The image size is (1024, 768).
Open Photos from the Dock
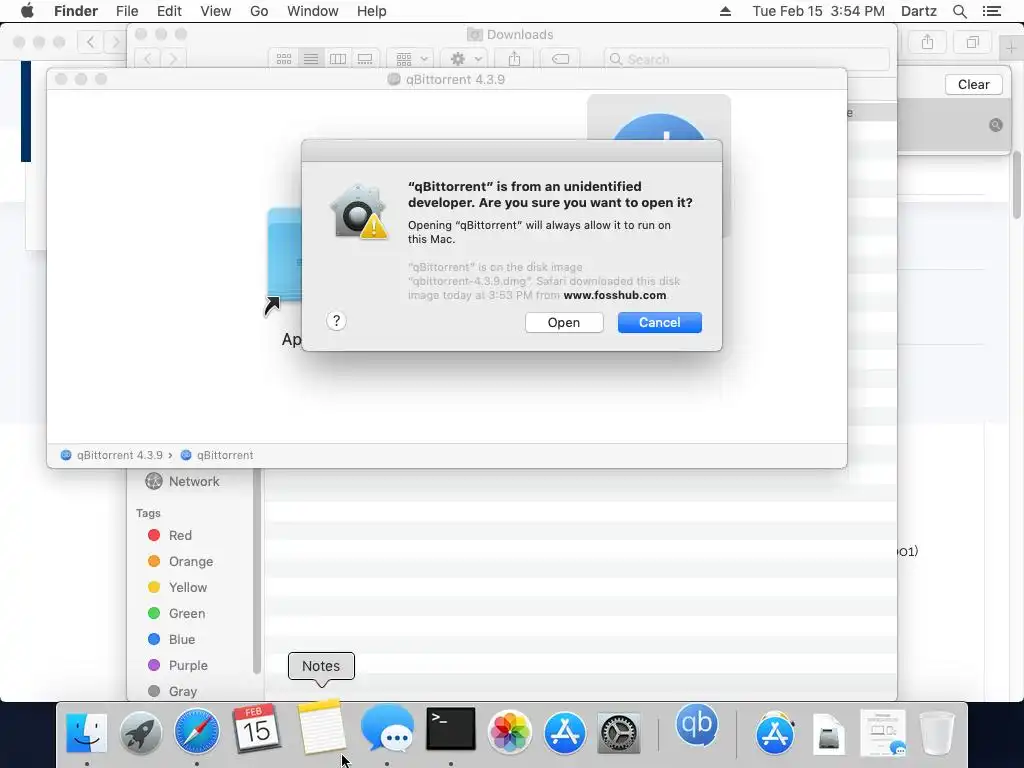click(509, 731)
